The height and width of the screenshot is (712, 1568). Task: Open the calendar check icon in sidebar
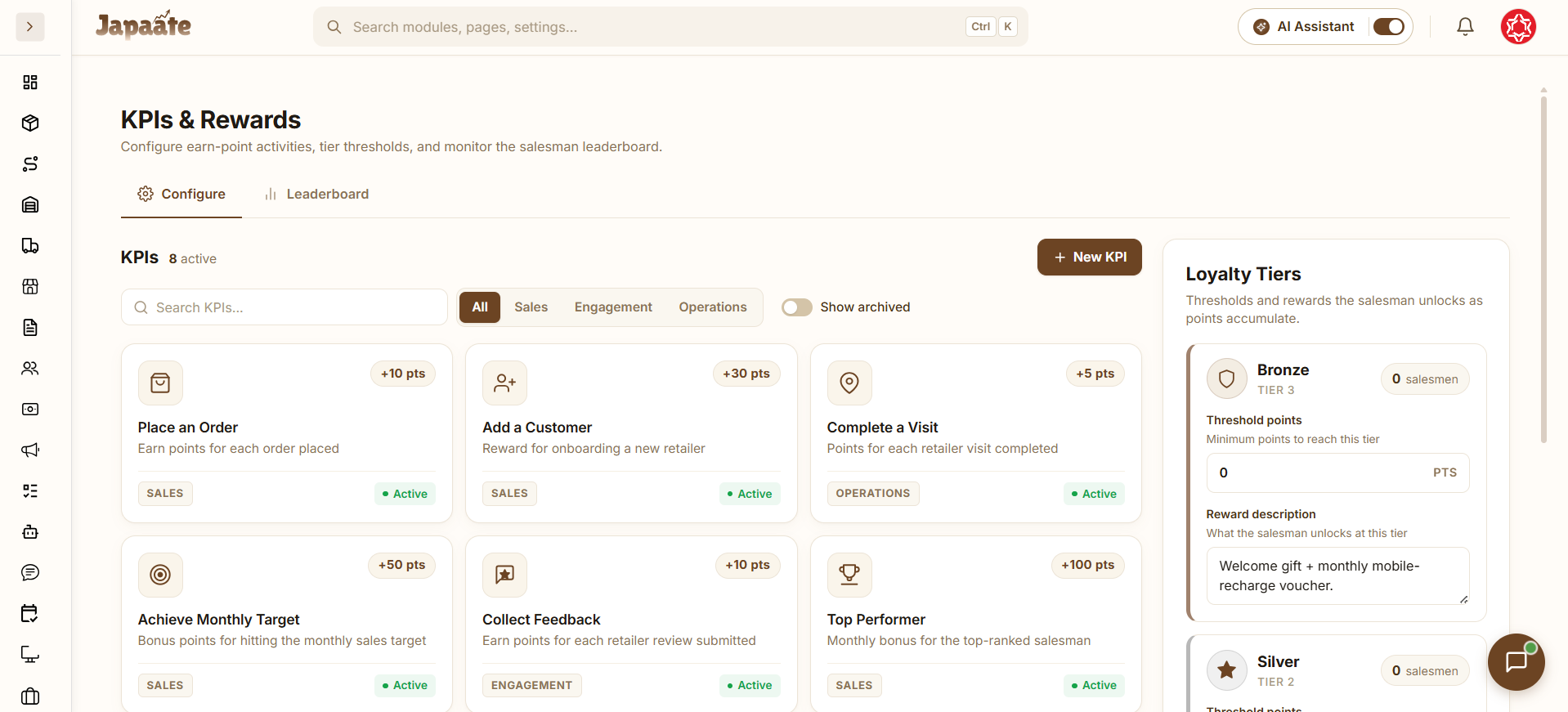point(30,613)
